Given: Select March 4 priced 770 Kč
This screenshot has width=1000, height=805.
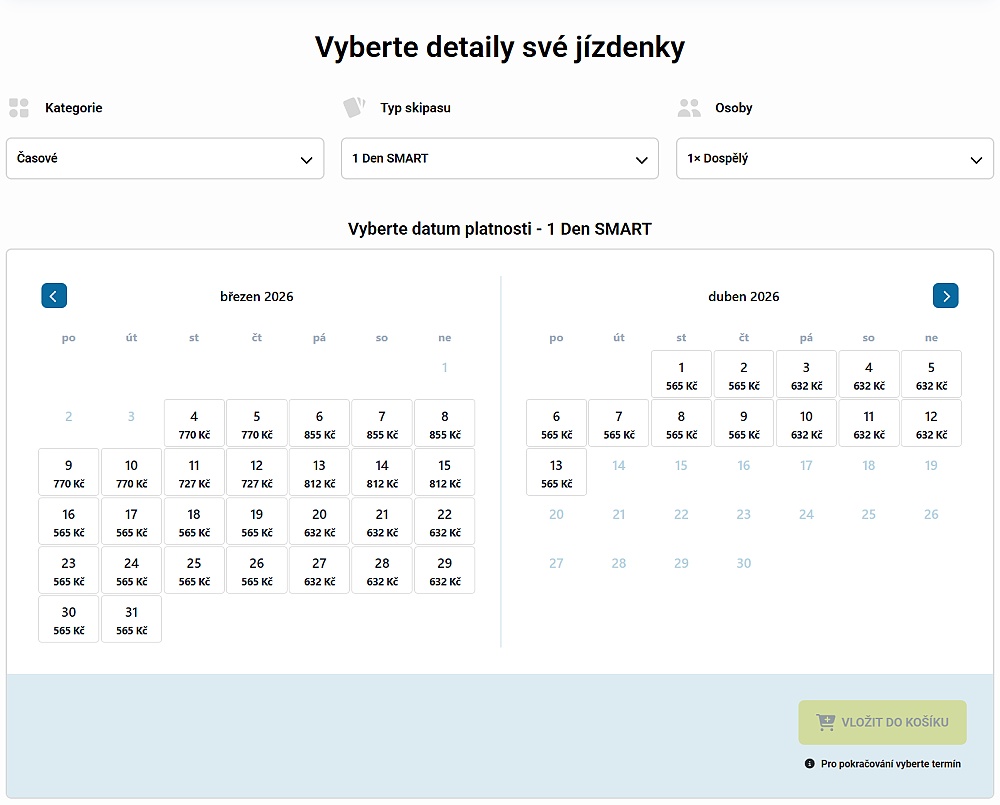Looking at the screenshot, I should pos(194,423).
